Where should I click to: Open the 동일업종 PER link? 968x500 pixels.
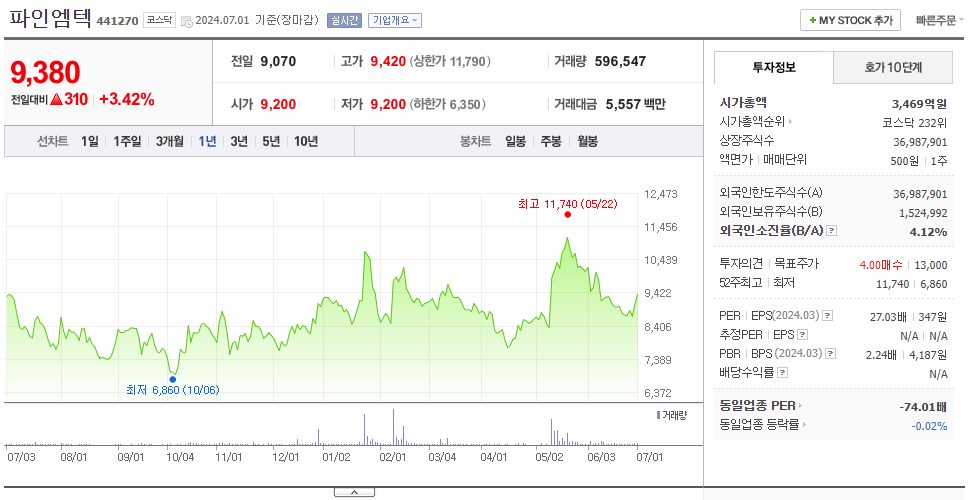click(761, 406)
